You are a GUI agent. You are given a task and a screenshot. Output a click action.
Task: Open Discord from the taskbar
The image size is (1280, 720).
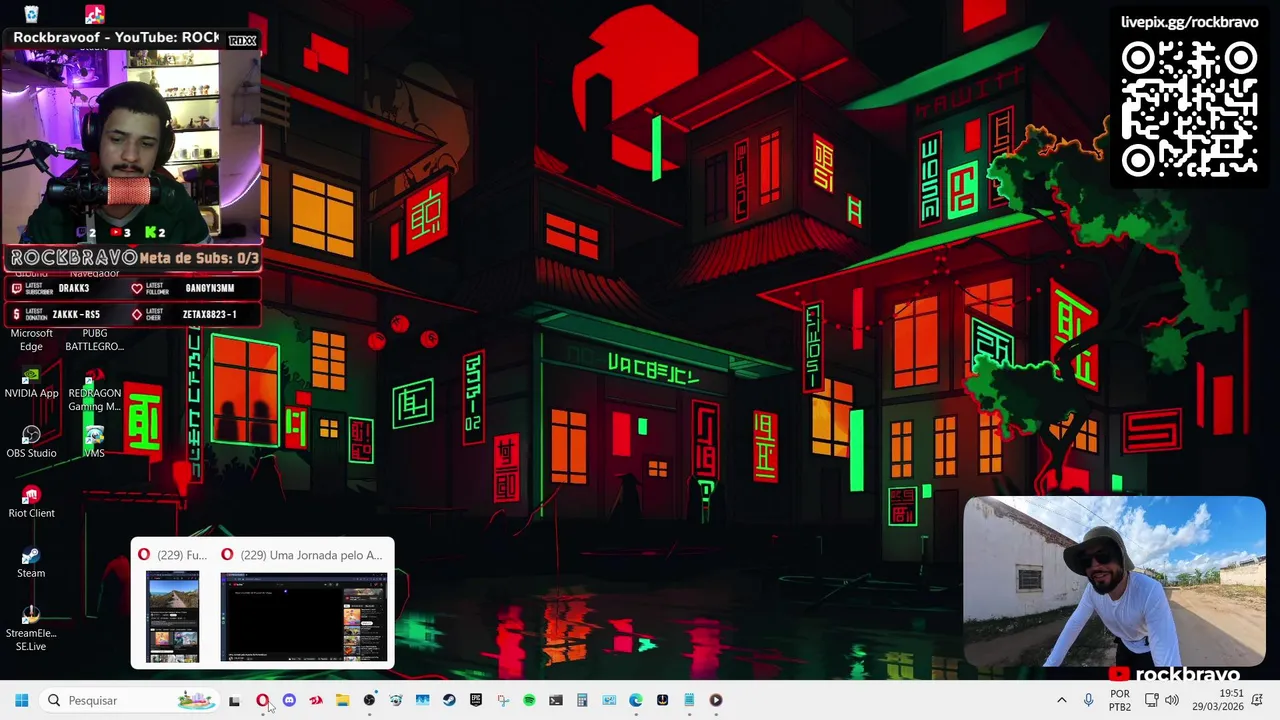tap(289, 700)
